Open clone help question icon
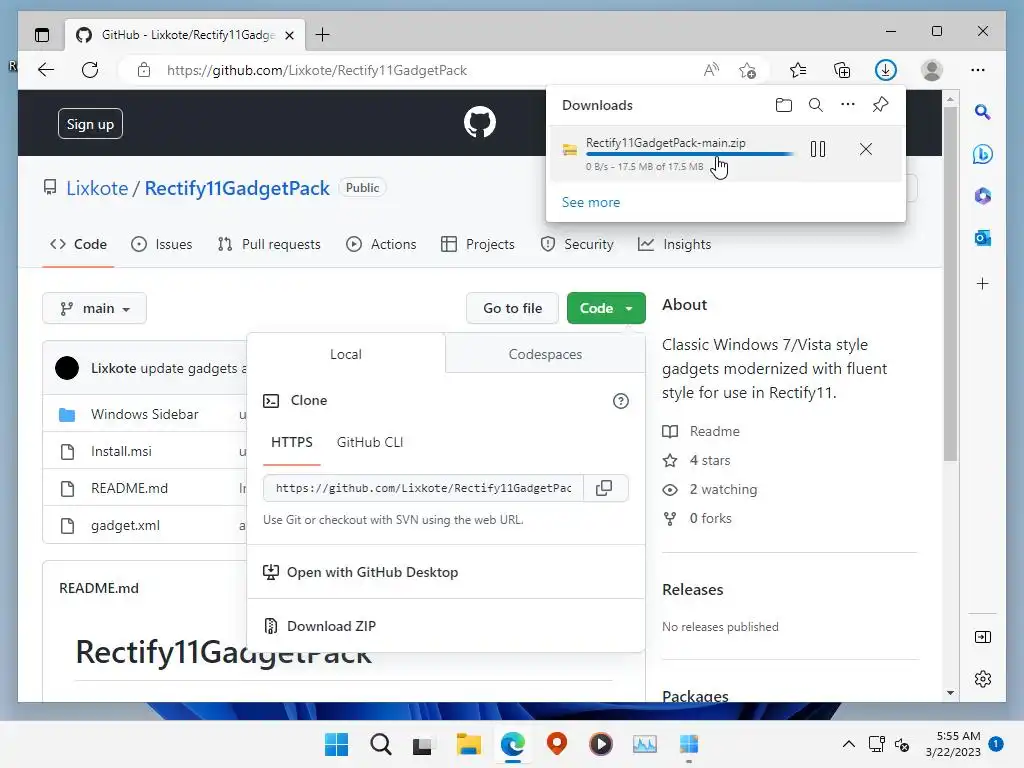The image size is (1024, 768). (x=620, y=401)
